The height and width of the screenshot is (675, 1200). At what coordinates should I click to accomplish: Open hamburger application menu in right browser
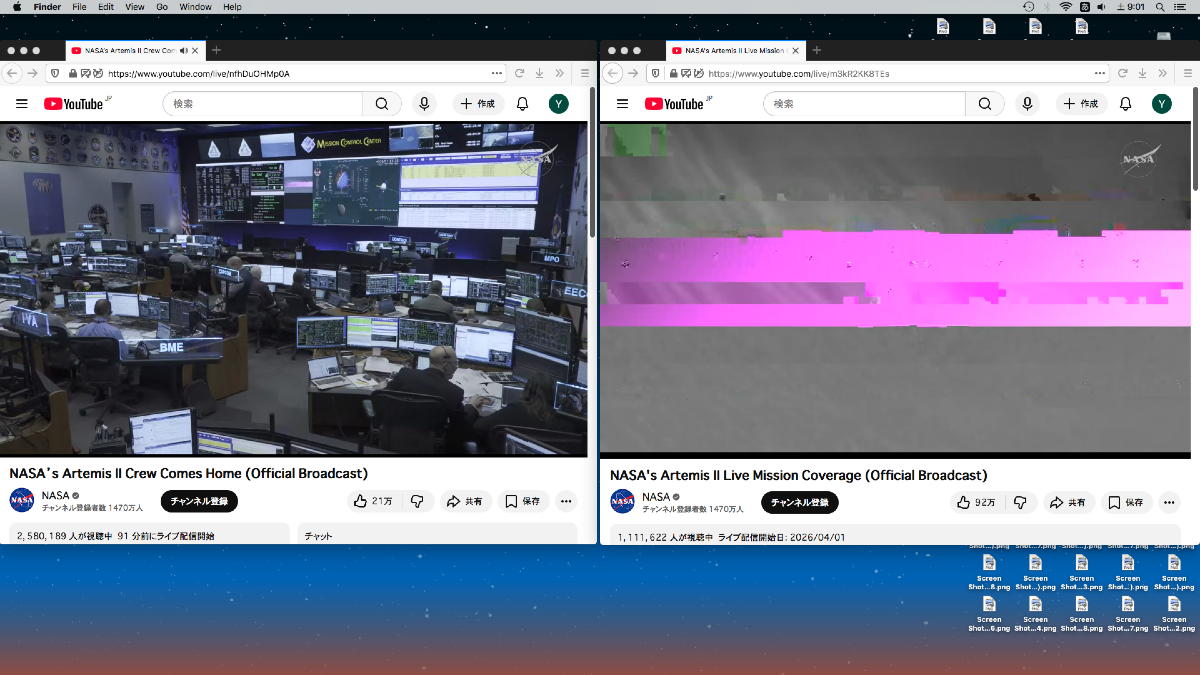pyautogui.click(x=1186, y=73)
